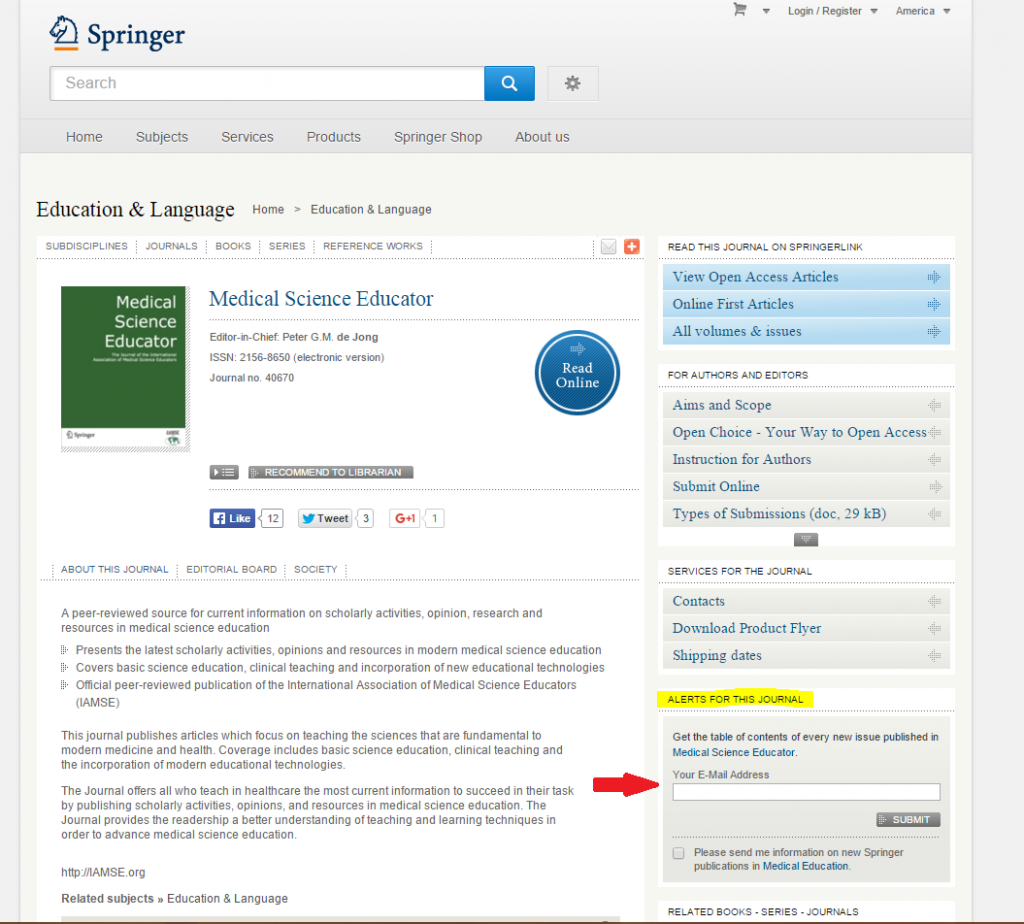Click the Read Online round button
This screenshot has width=1024, height=924.
pos(577,373)
